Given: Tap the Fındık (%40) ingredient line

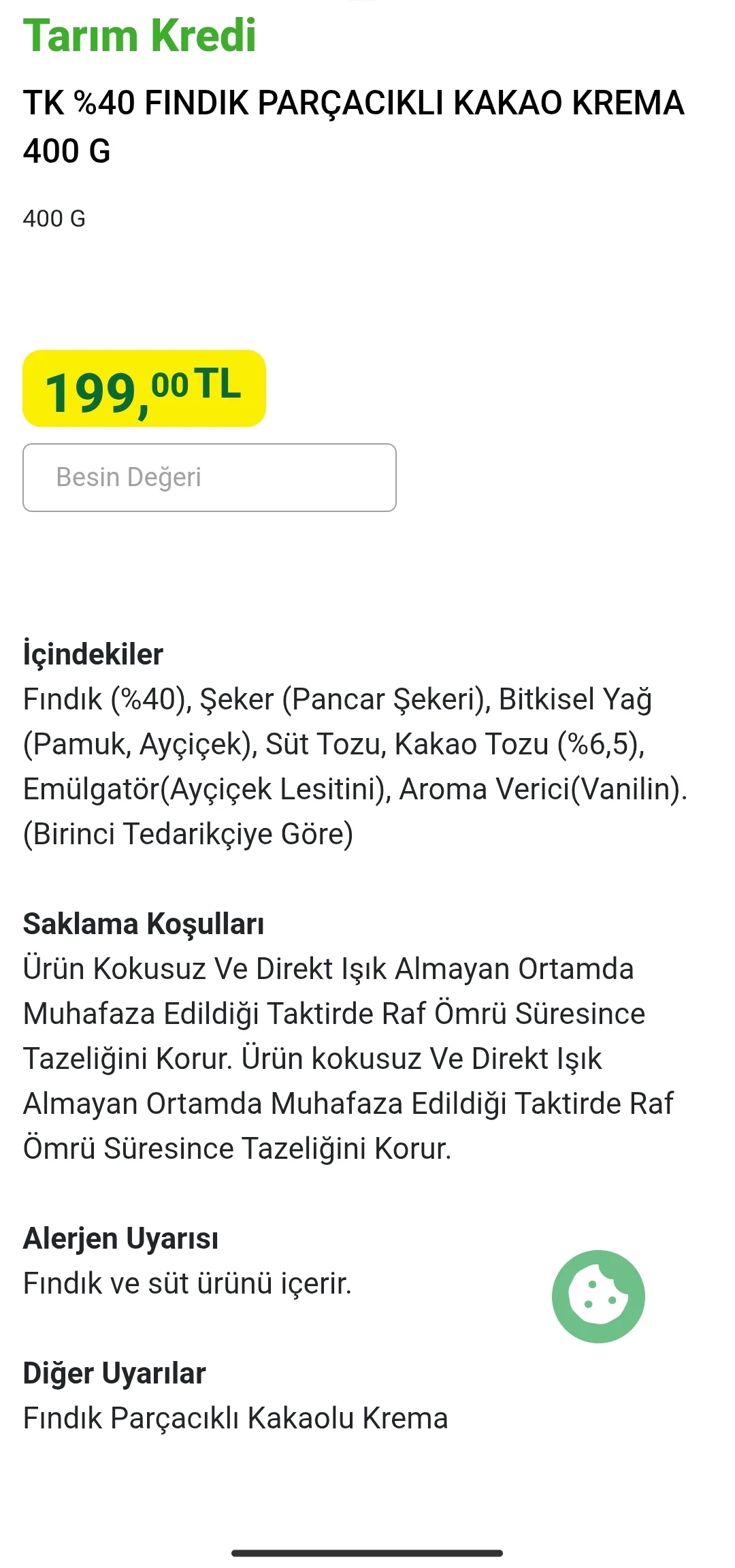Looking at the screenshot, I should tap(337, 699).
